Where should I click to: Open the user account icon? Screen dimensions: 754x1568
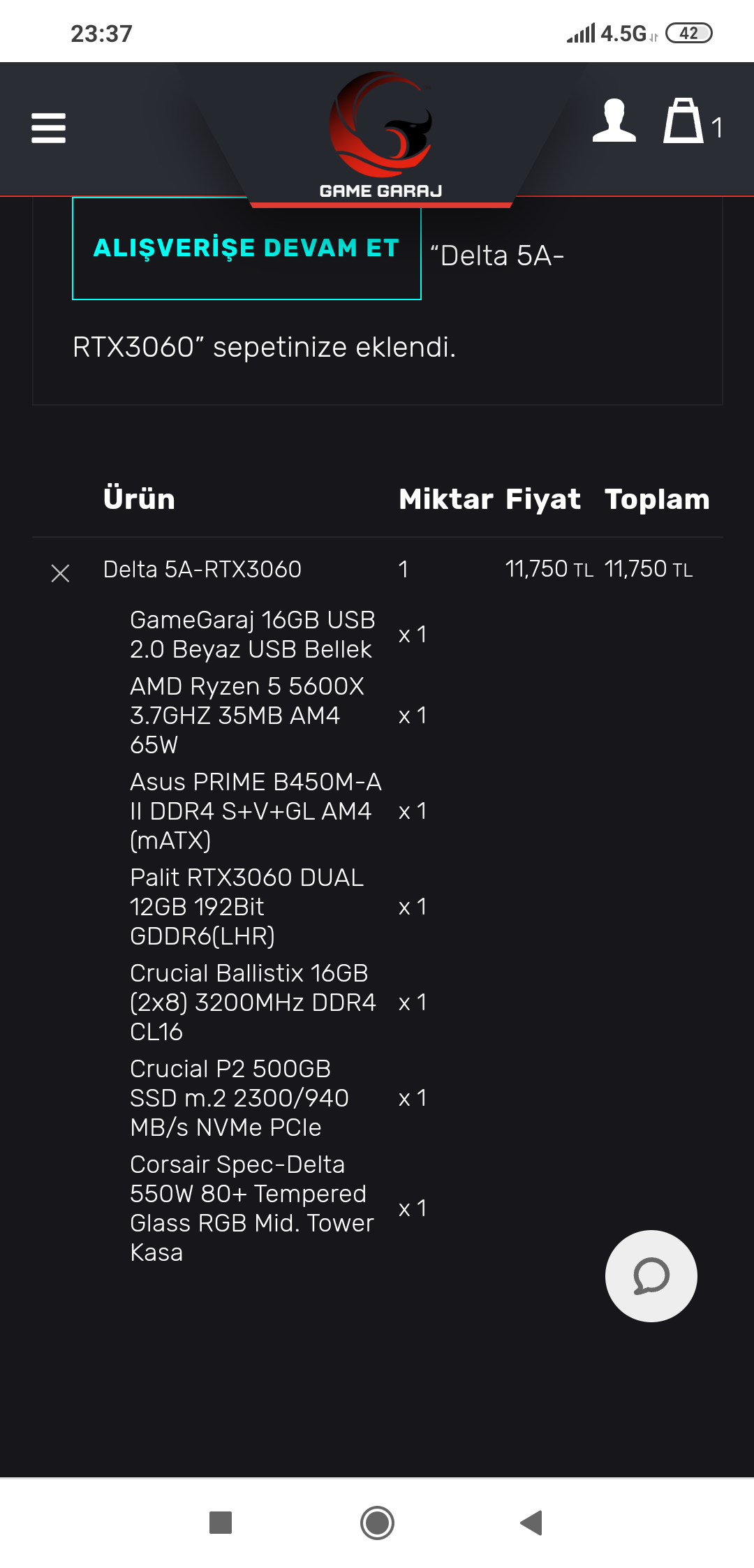[x=614, y=120]
